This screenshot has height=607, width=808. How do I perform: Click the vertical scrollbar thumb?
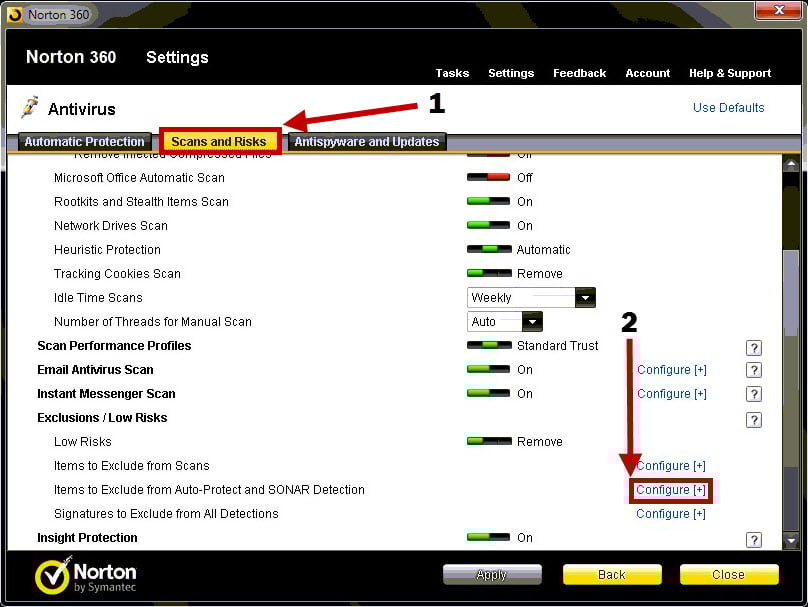pos(791,293)
